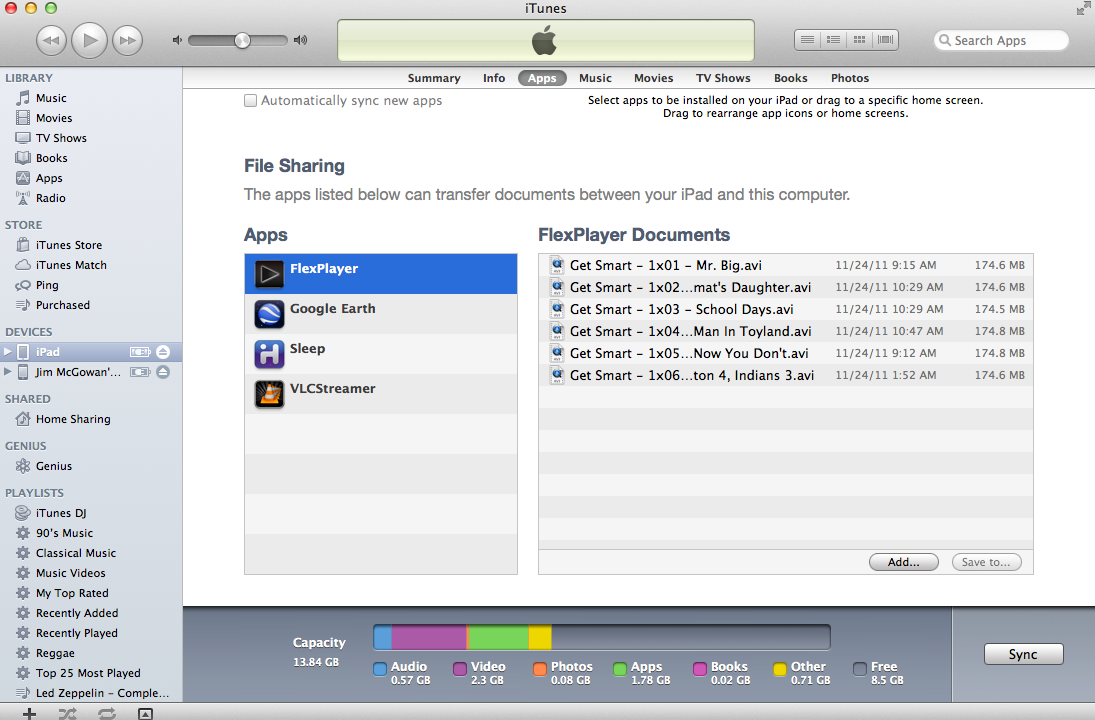Enable Automatically sync new apps

pos(250,101)
